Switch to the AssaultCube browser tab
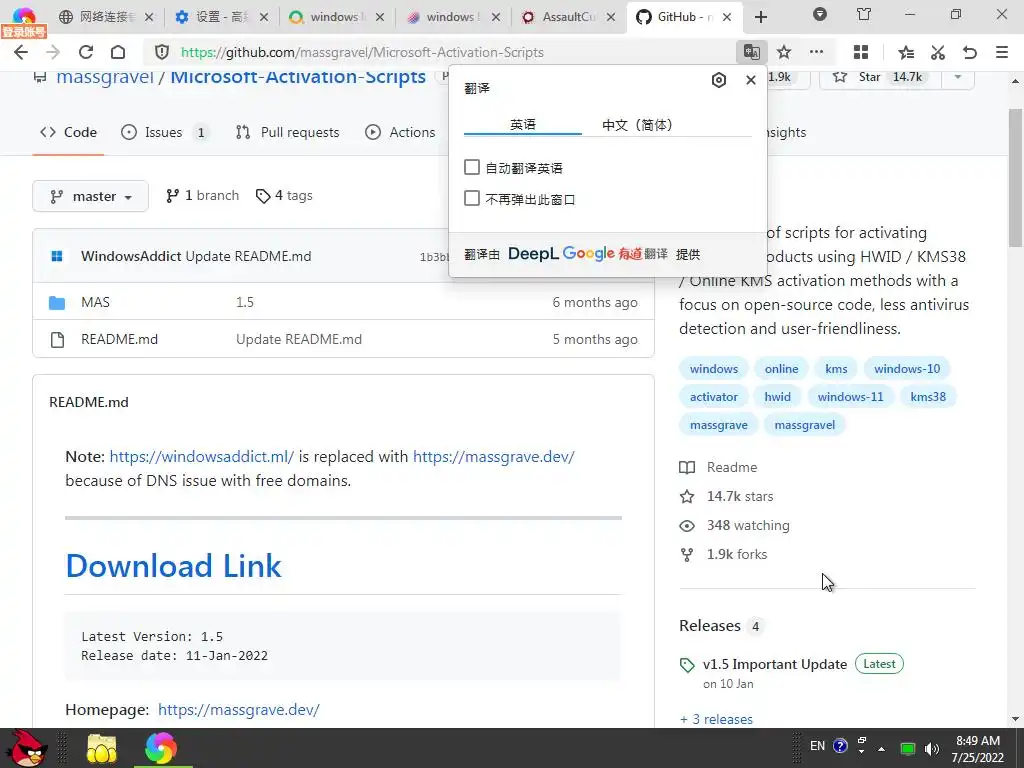This screenshot has width=1024, height=768. pyautogui.click(x=568, y=17)
